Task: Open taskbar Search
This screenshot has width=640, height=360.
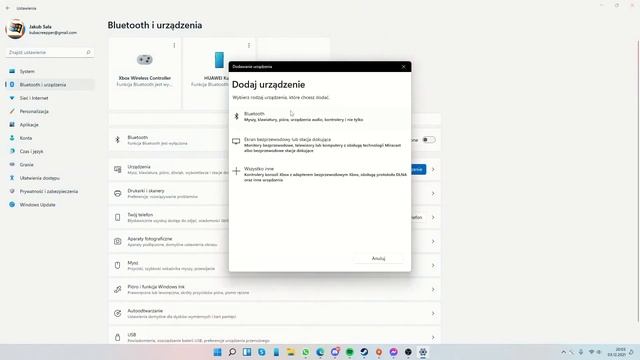Action: click(x=232, y=352)
